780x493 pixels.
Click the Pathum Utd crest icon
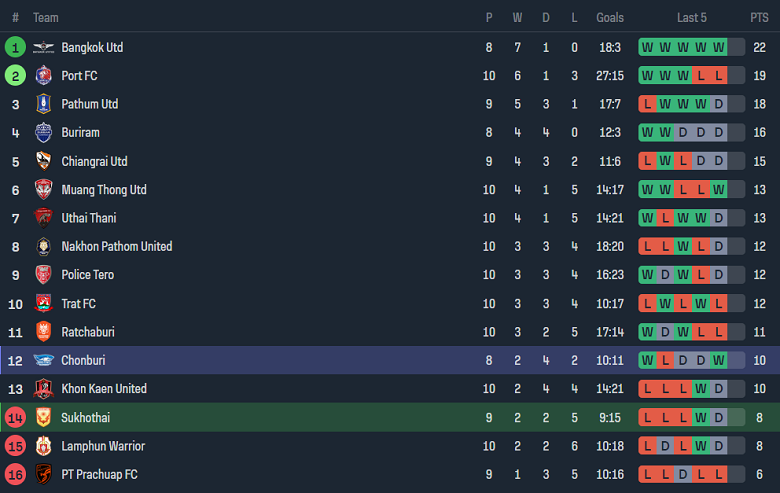[x=43, y=104]
